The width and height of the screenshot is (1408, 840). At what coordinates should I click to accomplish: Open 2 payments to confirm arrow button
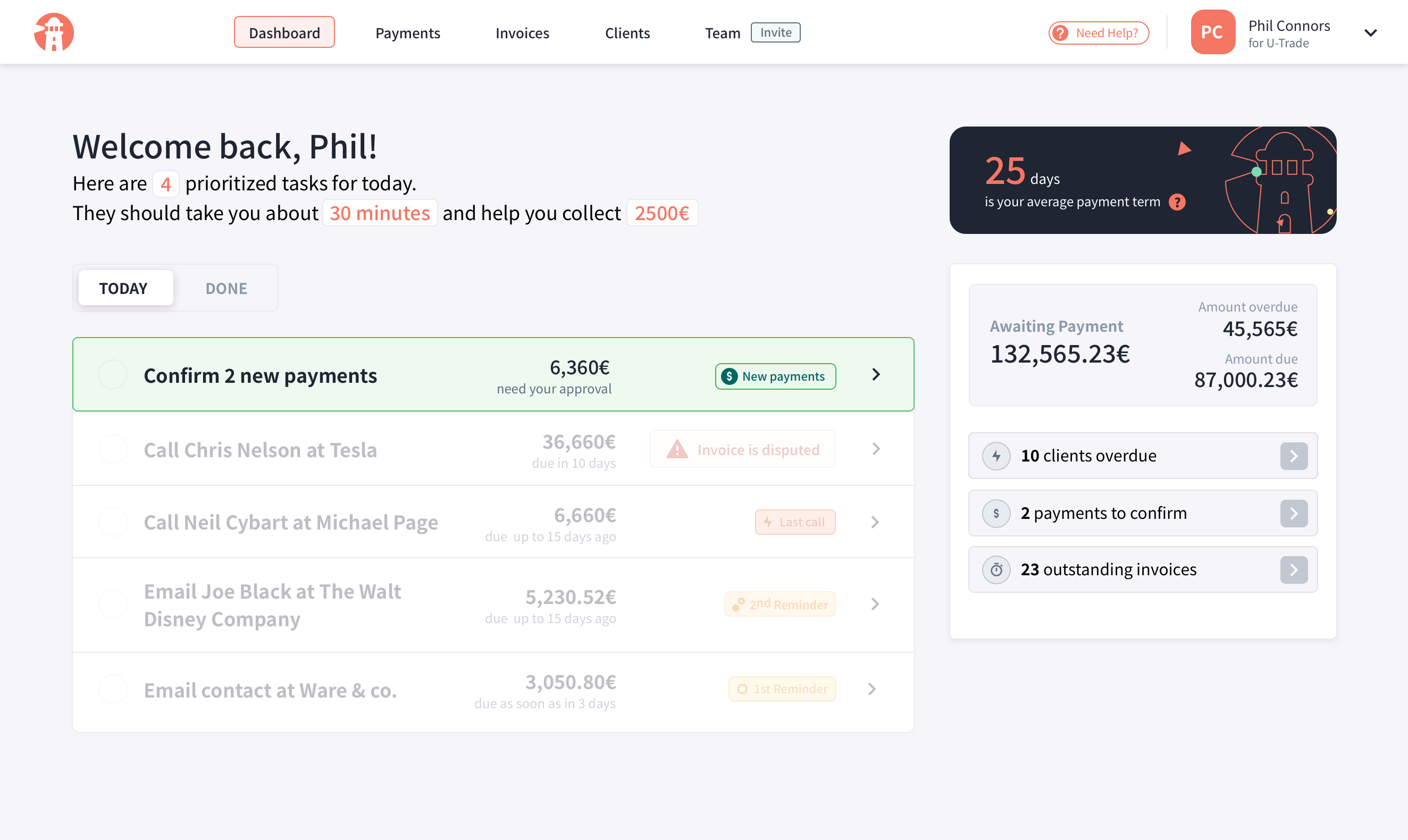pos(1294,514)
